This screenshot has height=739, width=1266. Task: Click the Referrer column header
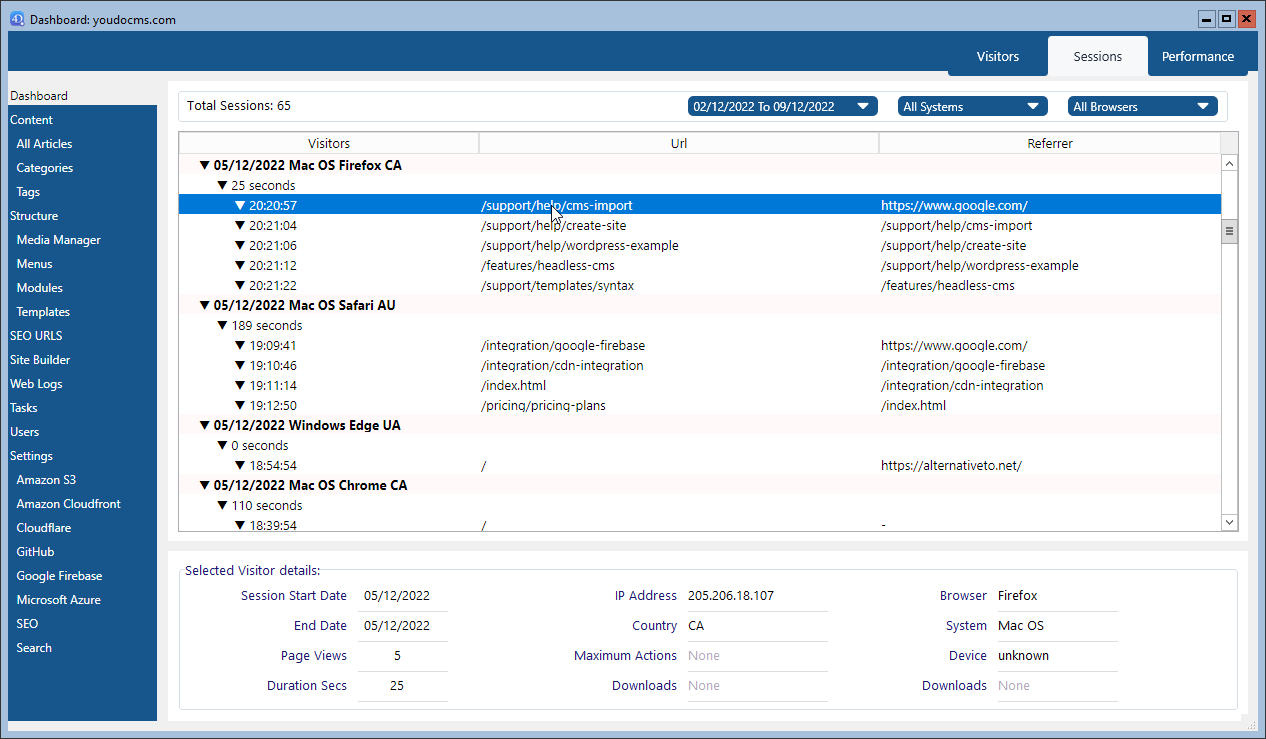tap(1049, 144)
